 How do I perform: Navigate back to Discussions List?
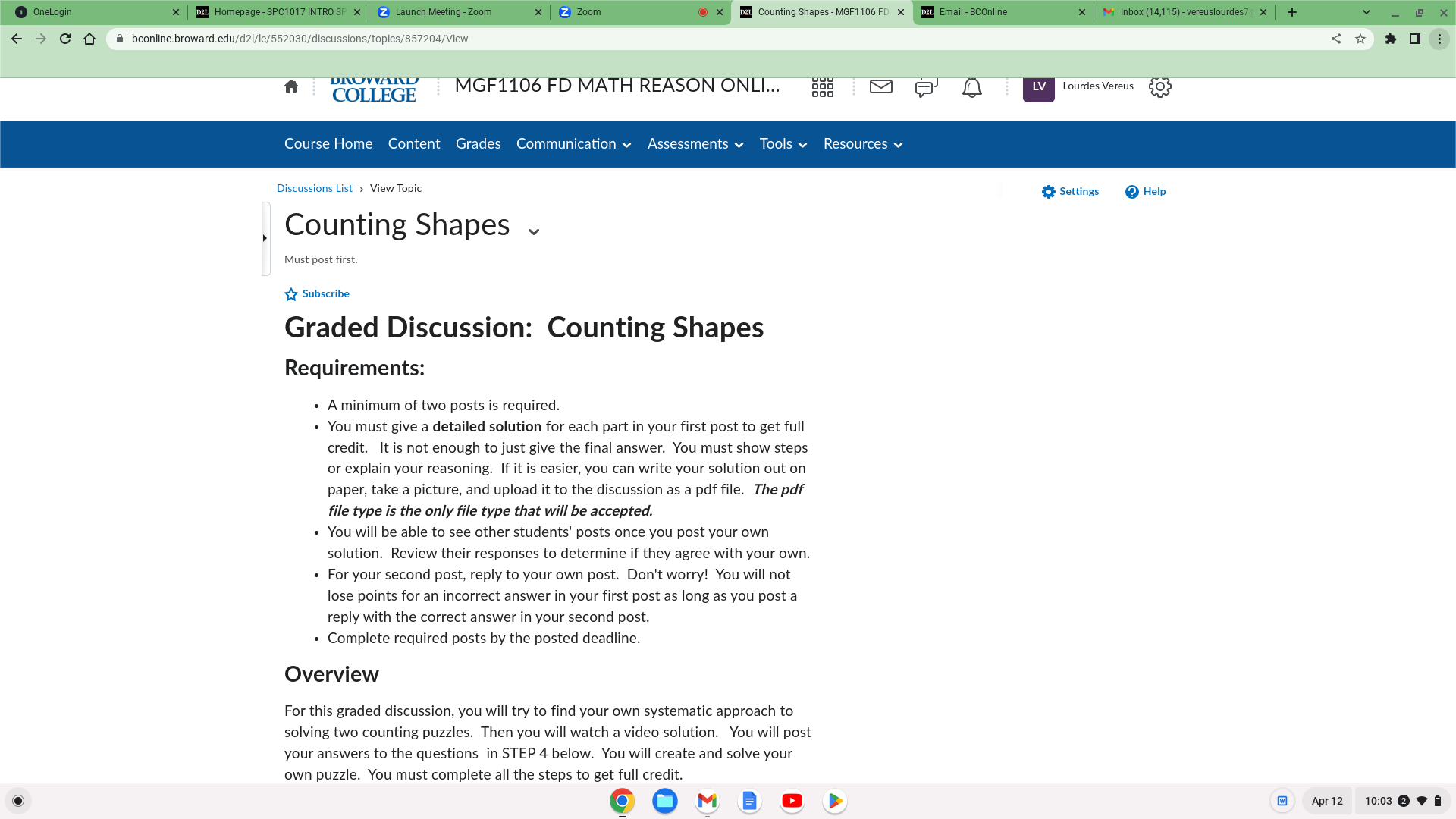[x=314, y=188]
